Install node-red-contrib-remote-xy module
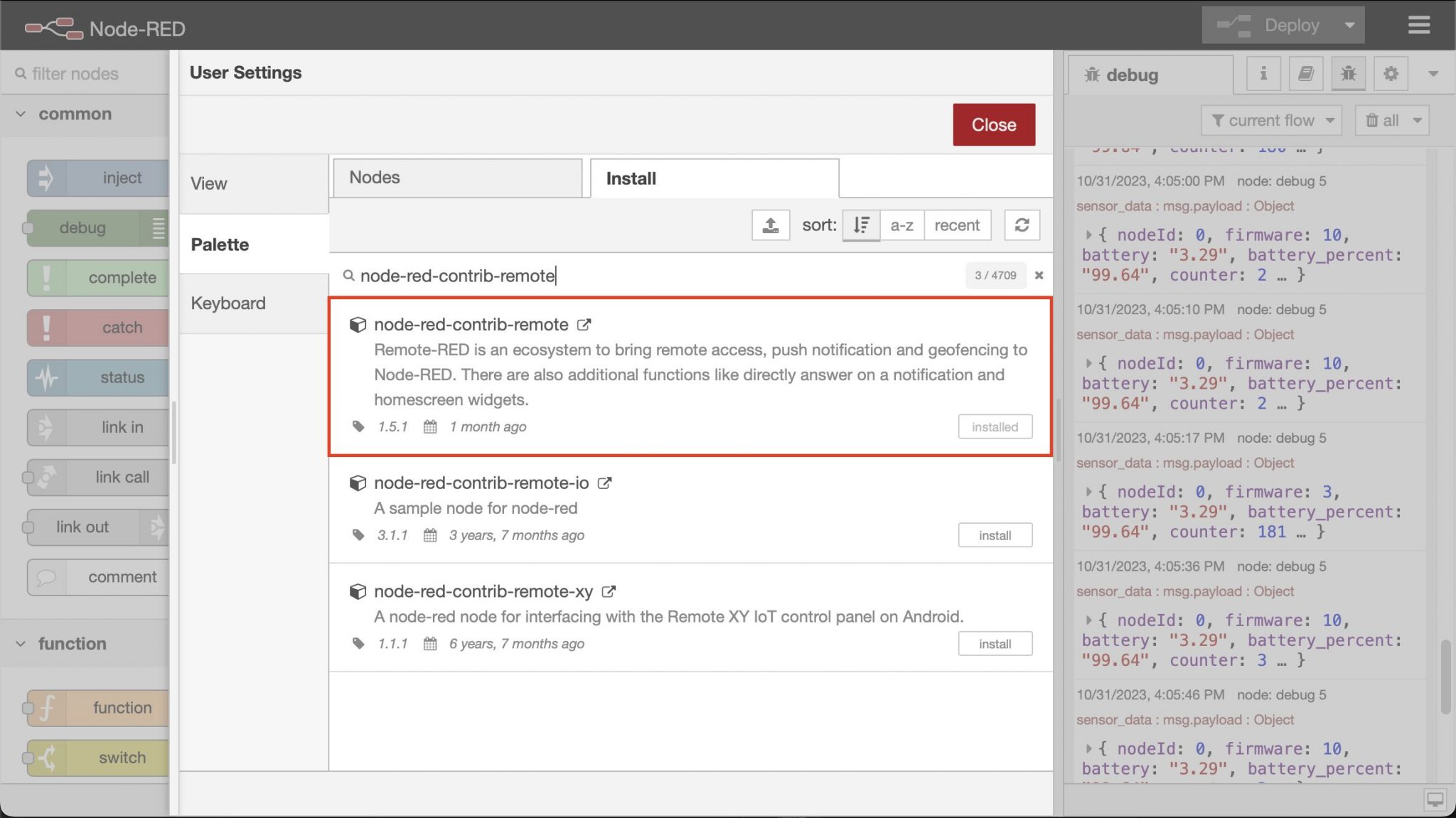 pyautogui.click(x=995, y=644)
